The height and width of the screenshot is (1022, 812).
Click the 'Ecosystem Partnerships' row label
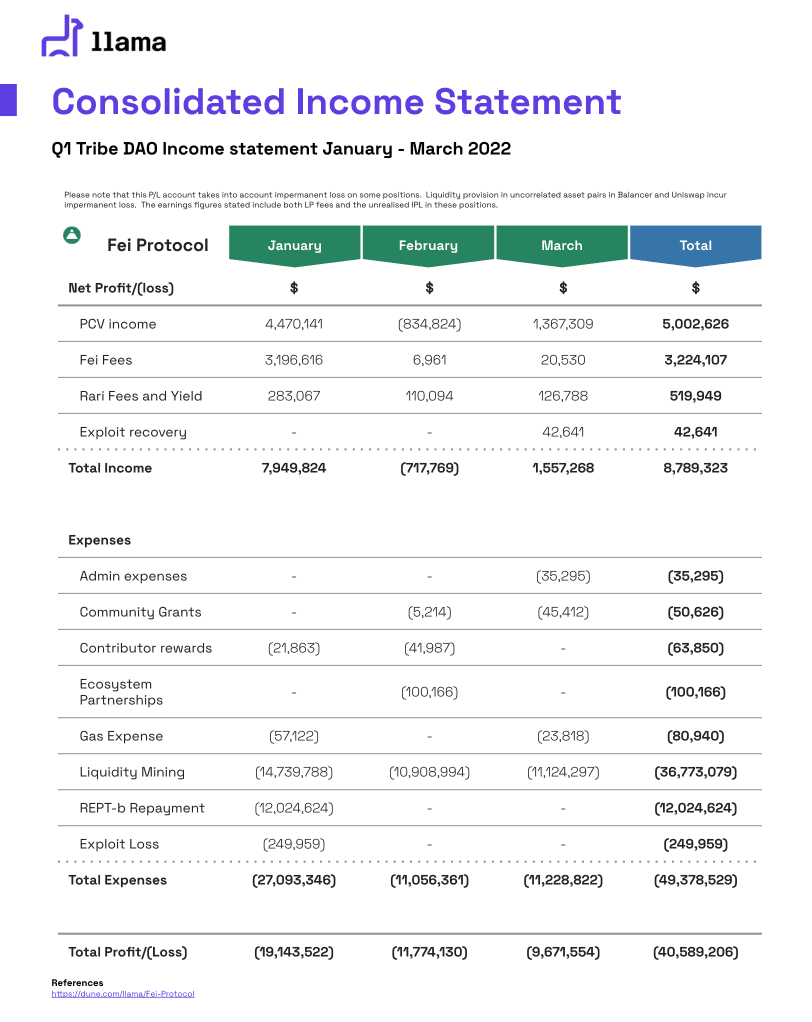point(121,692)
